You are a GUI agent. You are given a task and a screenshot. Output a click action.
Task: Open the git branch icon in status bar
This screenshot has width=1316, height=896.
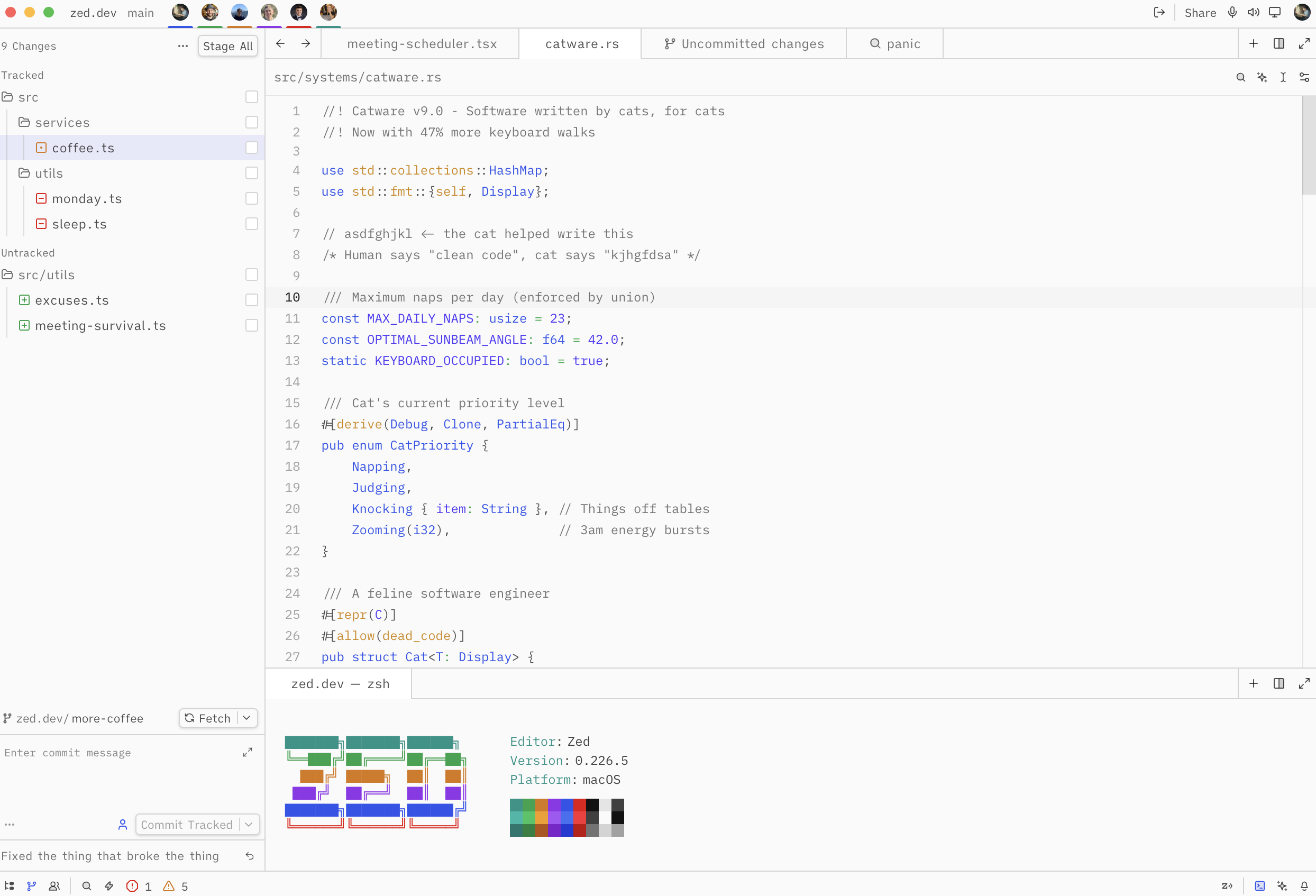pyautogui.click(x=32, y=886)
